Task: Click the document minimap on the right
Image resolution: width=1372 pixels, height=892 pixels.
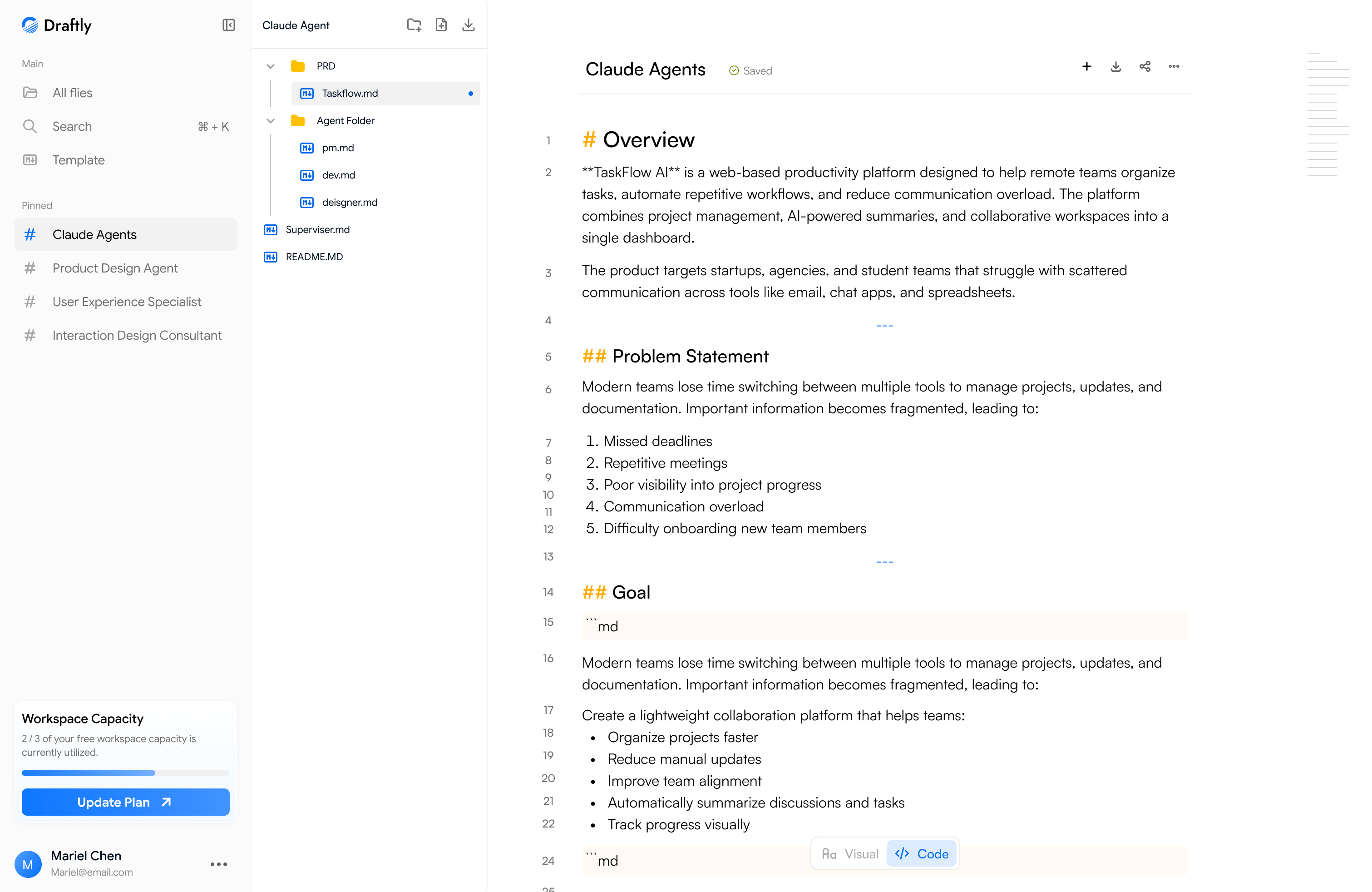Action: coord(1328,114)
